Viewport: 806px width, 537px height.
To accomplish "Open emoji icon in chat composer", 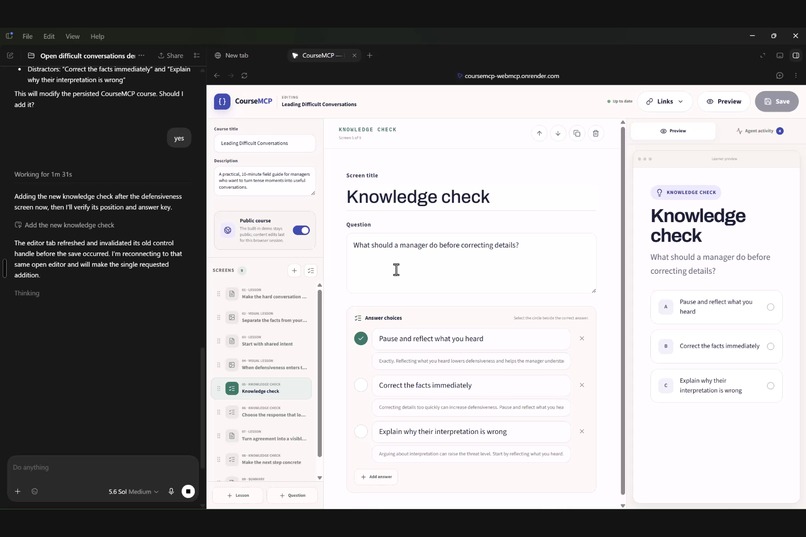I will pos(34,491).
